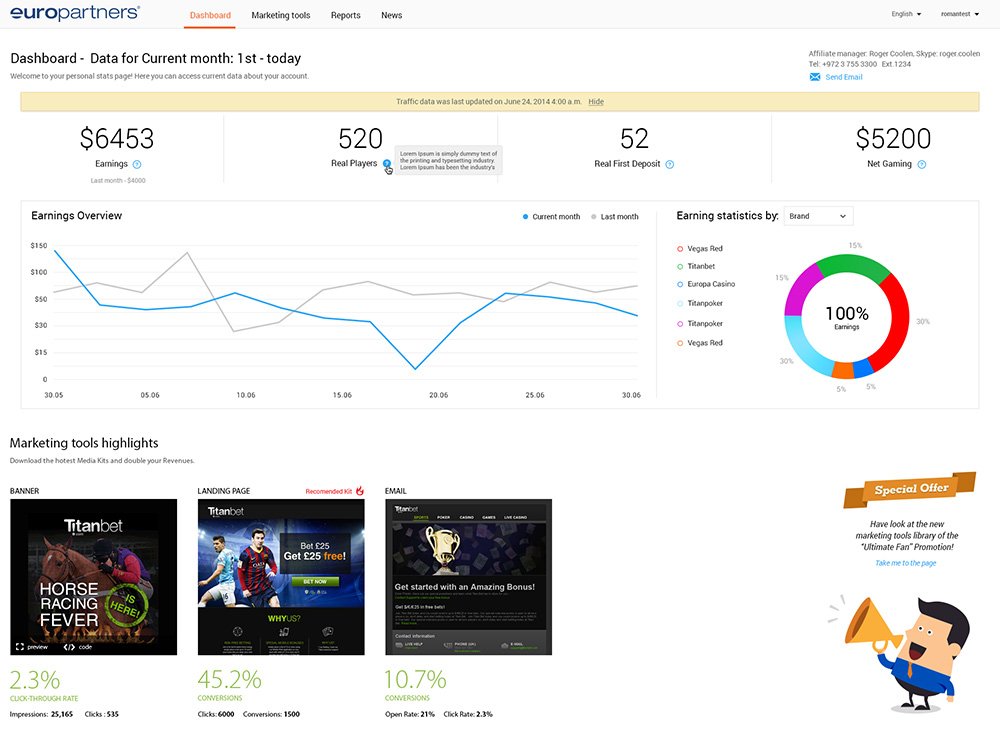The height and width of the screenshot is (737, 1000).
Task: Click the envelope icon beside Send Email
Action: 815,77
